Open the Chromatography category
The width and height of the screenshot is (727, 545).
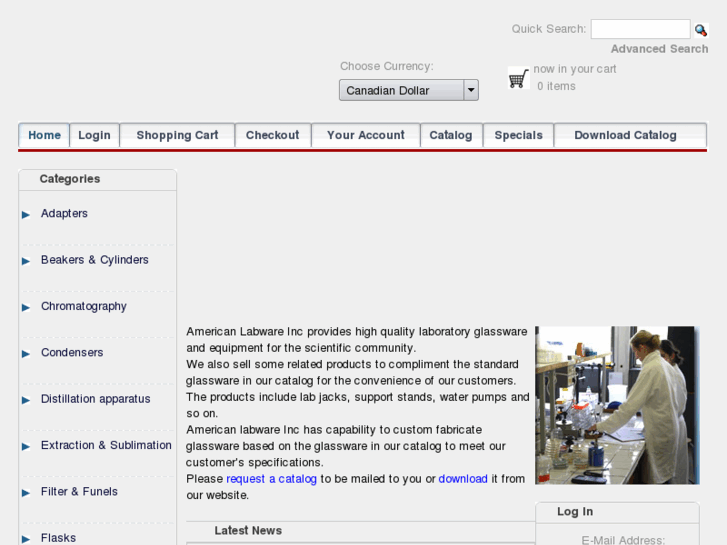83,307
